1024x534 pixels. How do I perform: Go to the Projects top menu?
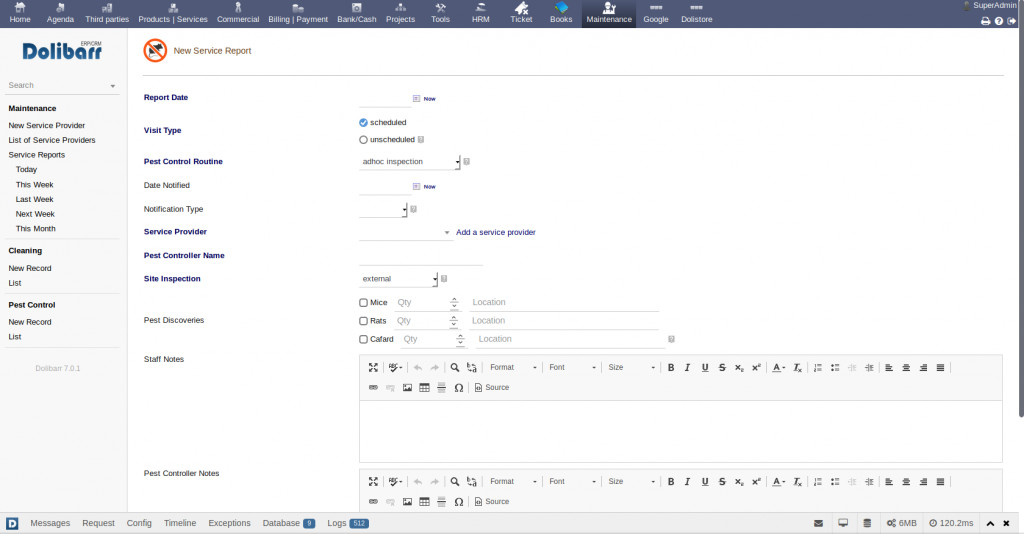coord(400,13)
